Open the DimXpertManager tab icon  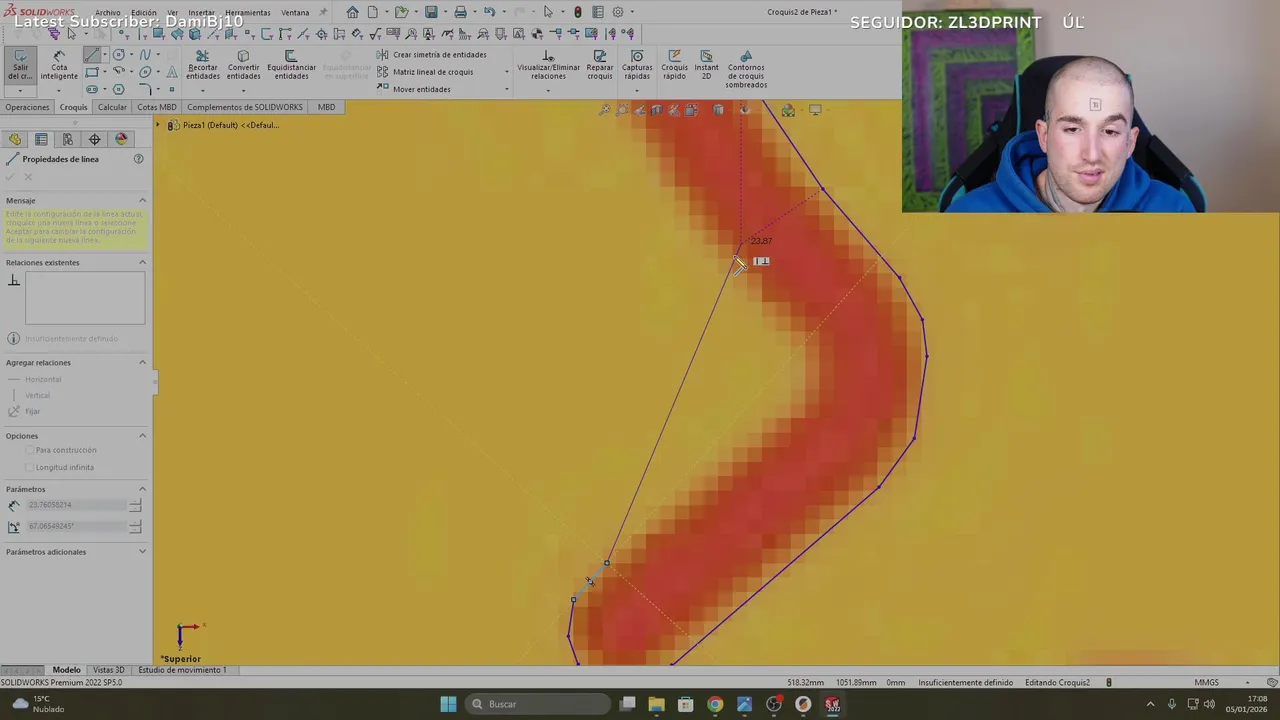(x=94, y=139)
